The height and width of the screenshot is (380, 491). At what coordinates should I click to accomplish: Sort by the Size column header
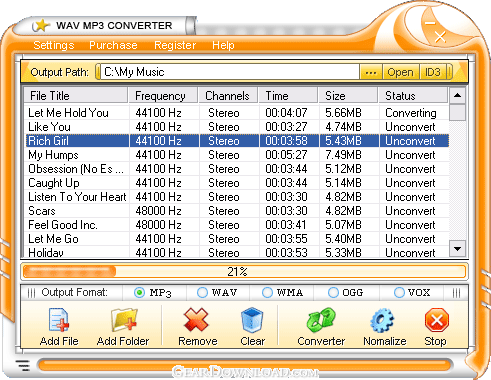[x=348, y=96]
